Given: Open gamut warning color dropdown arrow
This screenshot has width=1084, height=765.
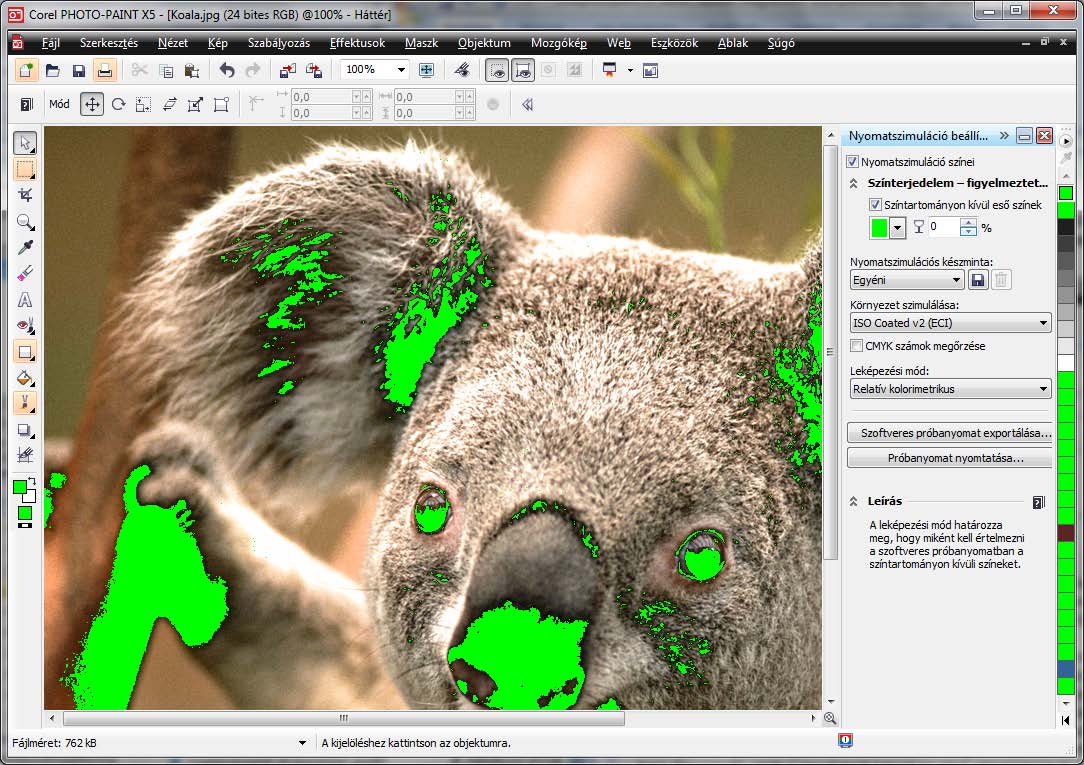Looking at the screenshot, I should 897,228.
